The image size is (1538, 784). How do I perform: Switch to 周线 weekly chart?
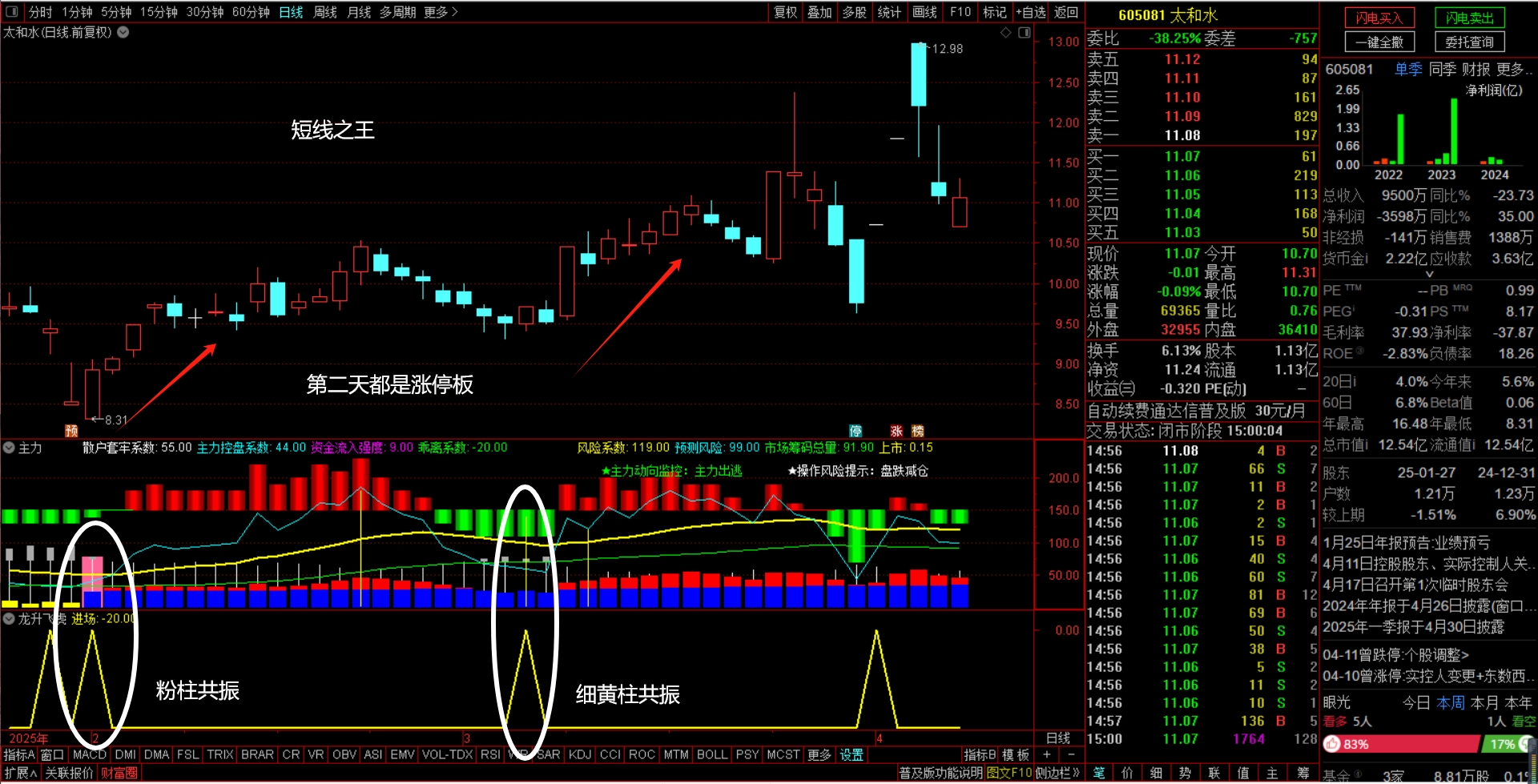[x=324, y=12]
